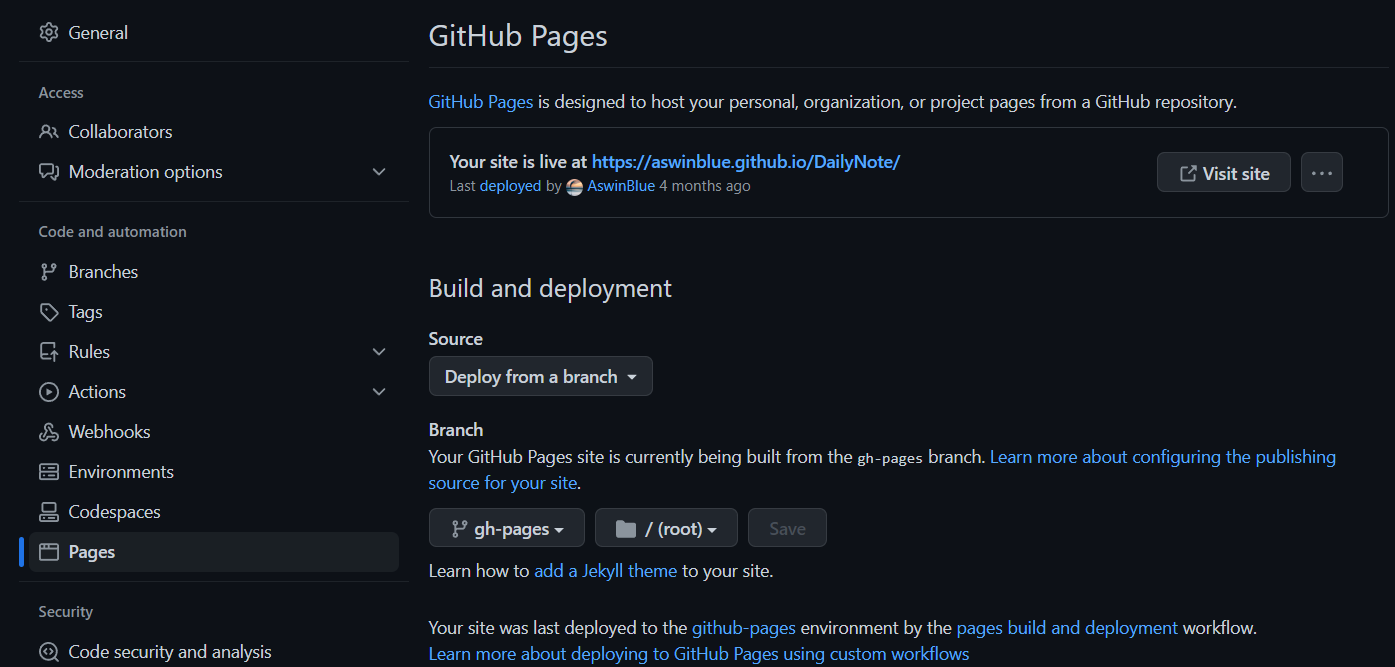
Task: Click the Code security and analysis icon
Action: [x=48, y=652]
